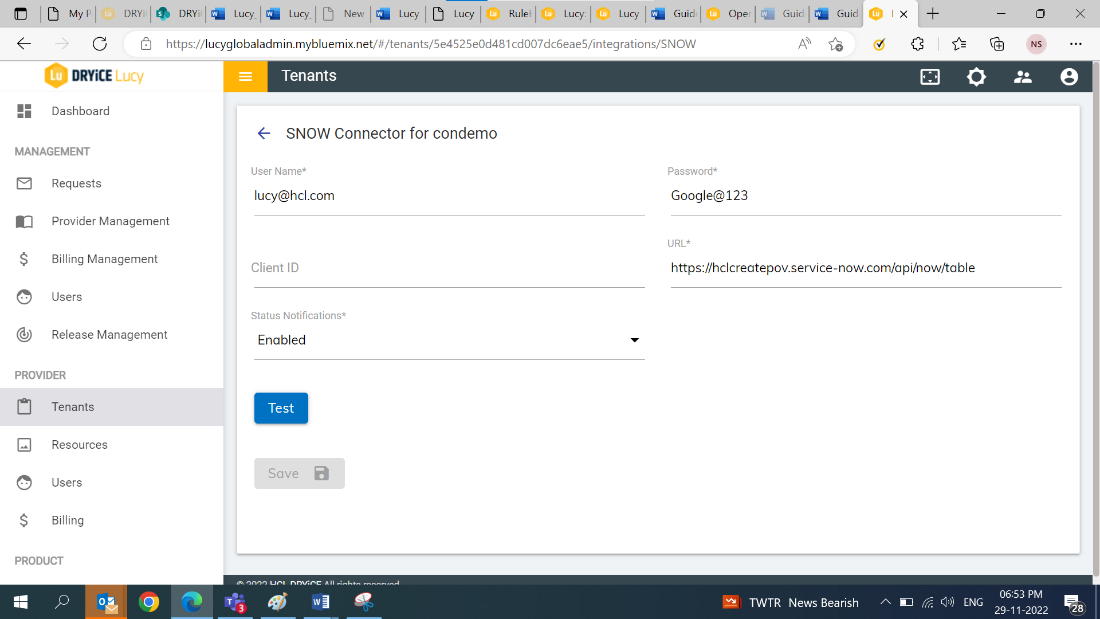Screen dimensions: 1100x619
Task: Click the Provider Management book icon
Action: coord(25,221)
